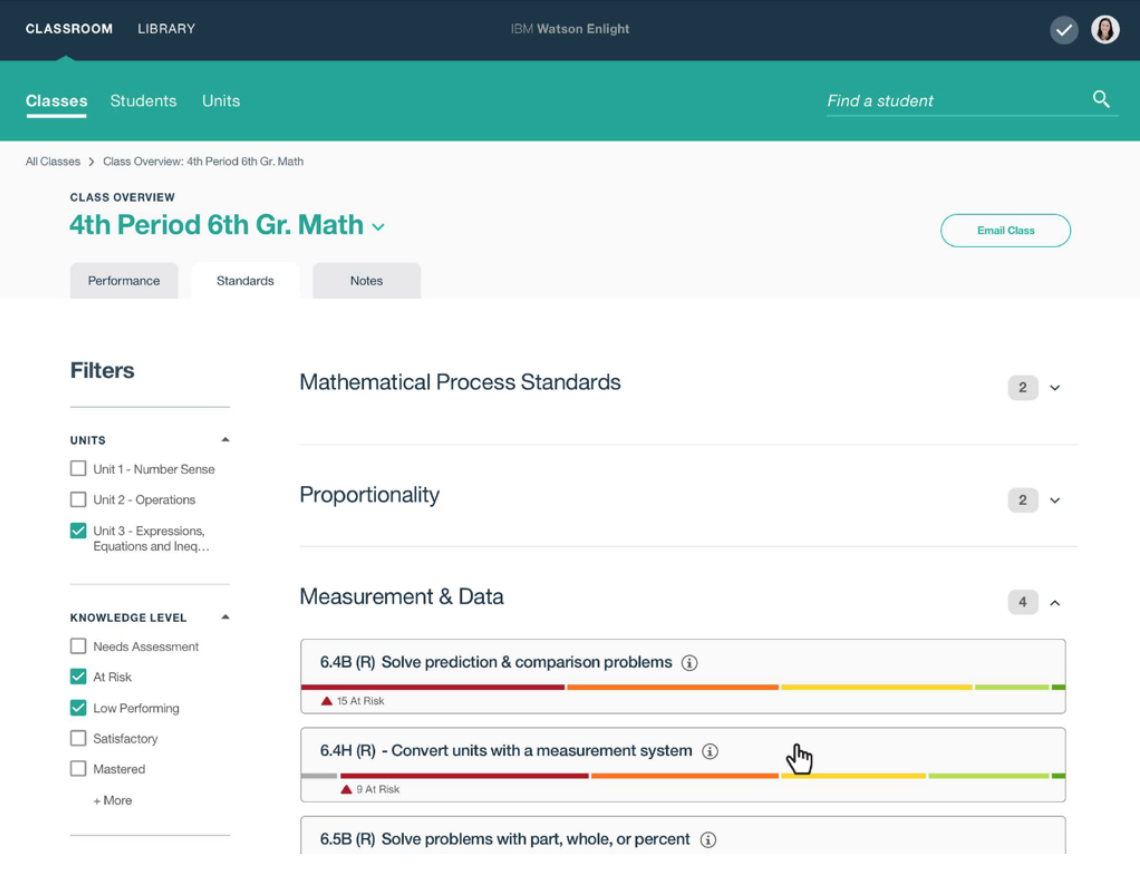
Task: Collapse the Units filter section
Action: click(x=225, y=439)
